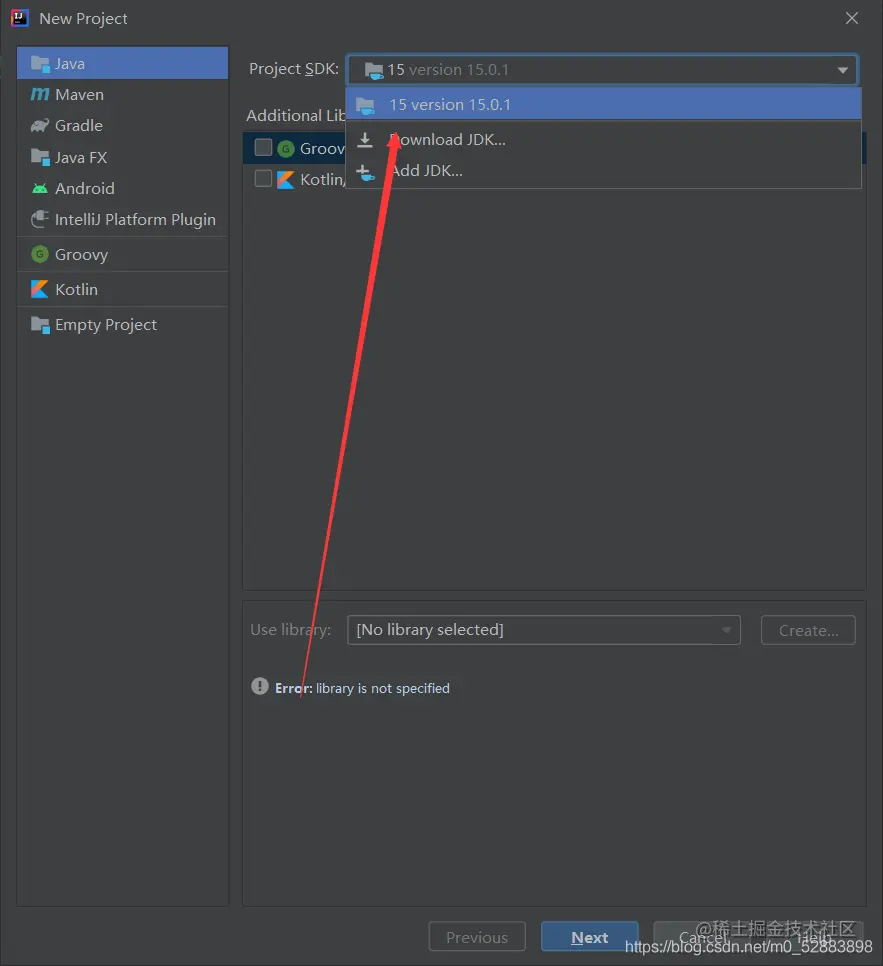Select Gradle project type
The image size is (883, 966).
(123, 126)
